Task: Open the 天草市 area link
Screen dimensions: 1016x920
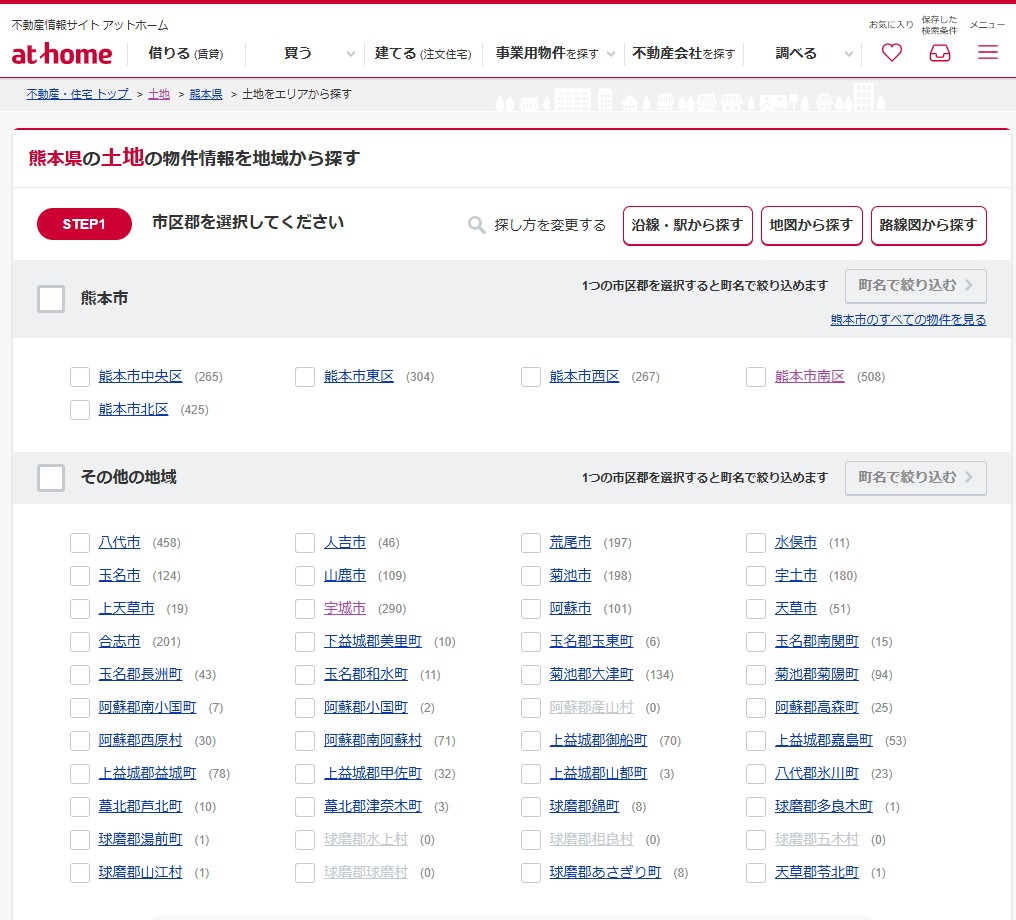Action: point(796,609)
